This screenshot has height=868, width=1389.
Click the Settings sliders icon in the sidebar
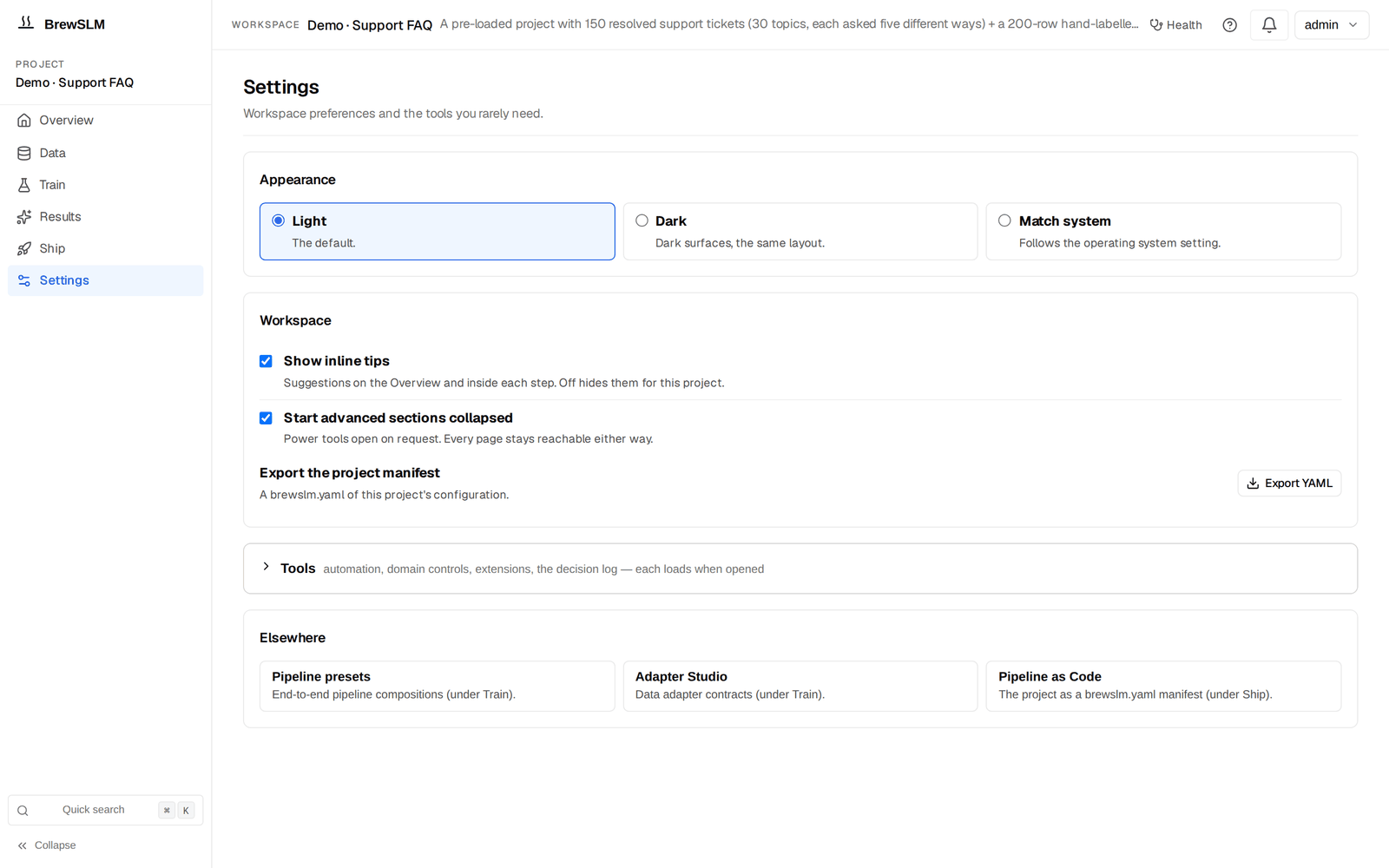click(x=24, y=280)
